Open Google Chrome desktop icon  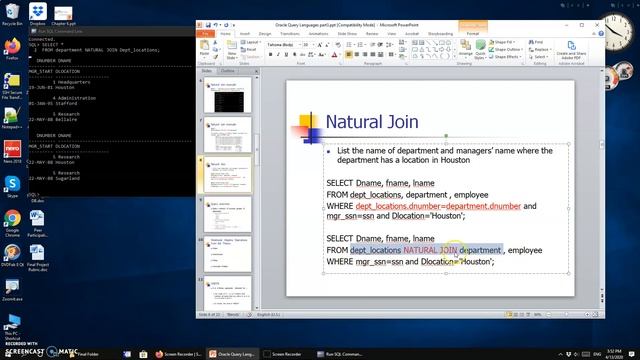(12, 223)
